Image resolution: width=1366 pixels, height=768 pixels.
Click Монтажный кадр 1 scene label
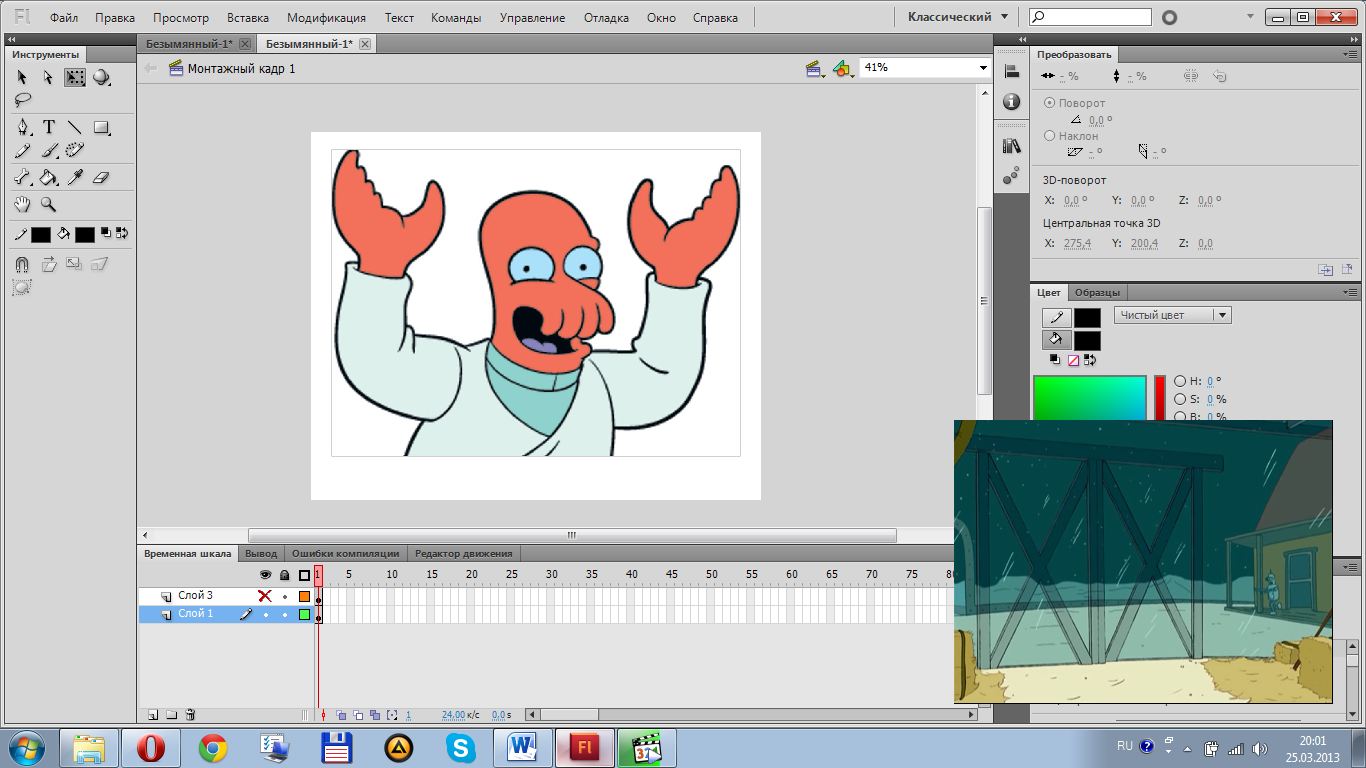click(241, 68)
